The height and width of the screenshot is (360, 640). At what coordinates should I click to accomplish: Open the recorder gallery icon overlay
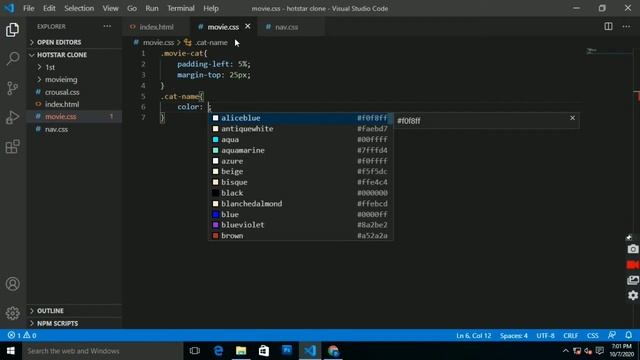coord(633,280)
